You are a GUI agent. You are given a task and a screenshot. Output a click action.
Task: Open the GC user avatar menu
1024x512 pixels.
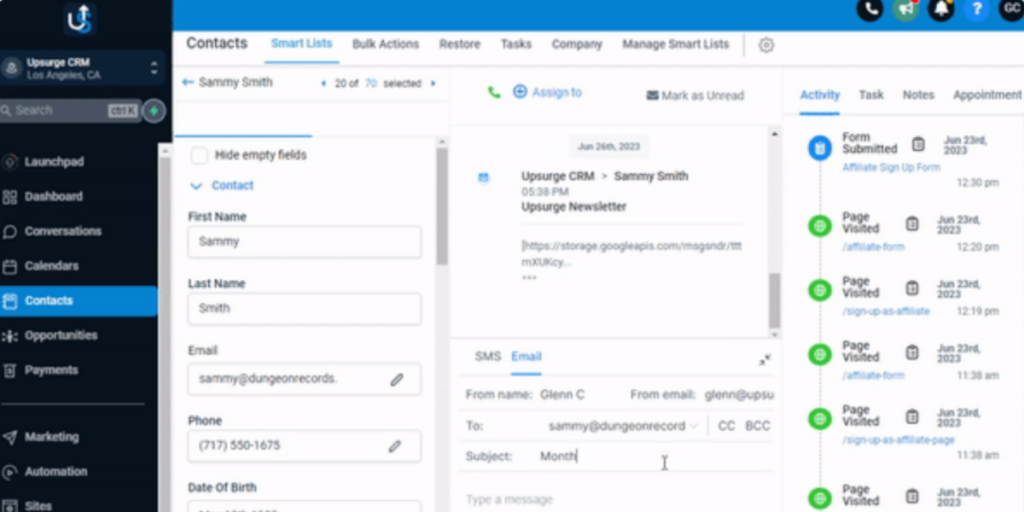click(1011, 9)
